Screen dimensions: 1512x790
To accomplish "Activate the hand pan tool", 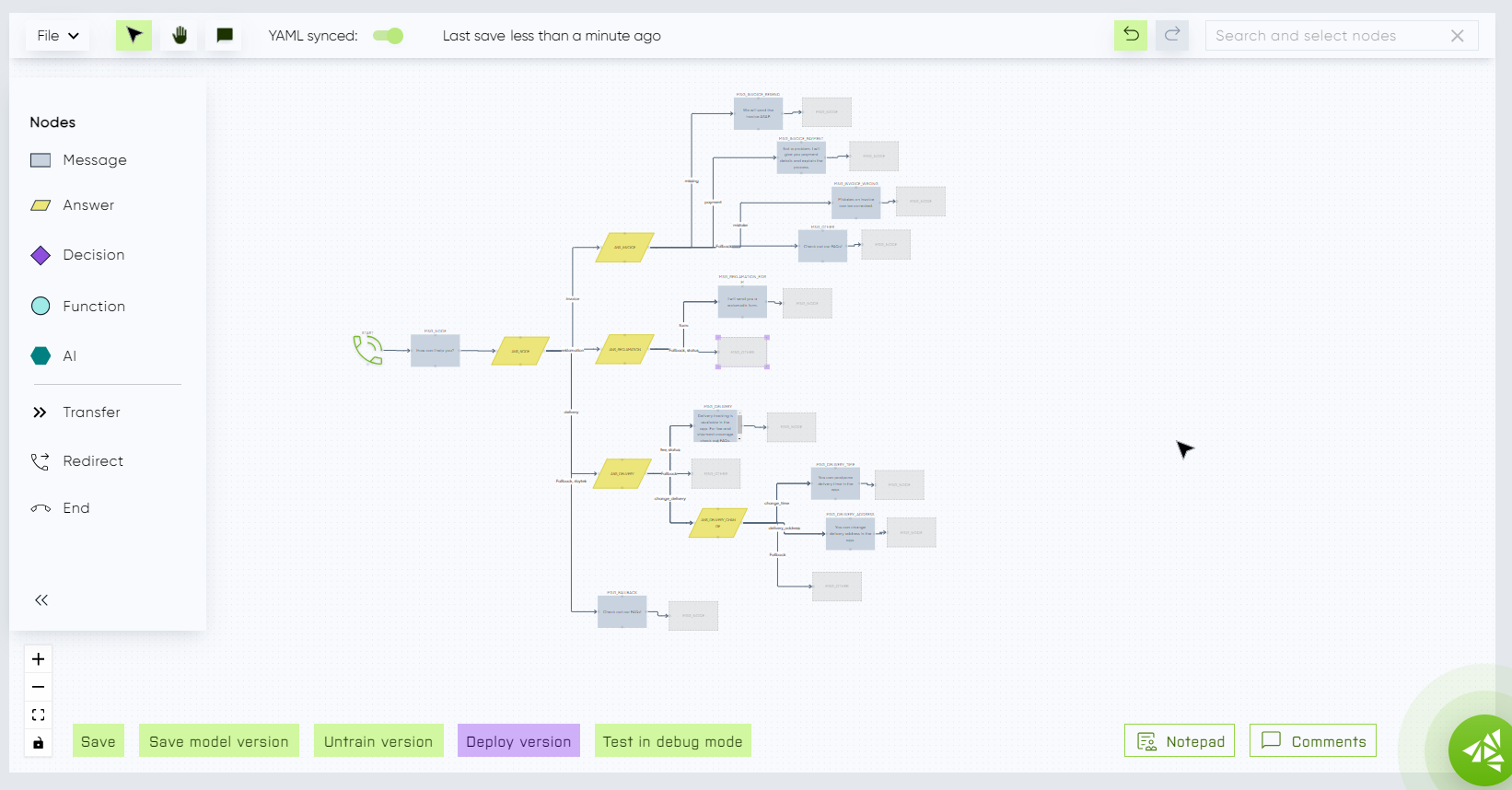I will (x=180, y=36).
